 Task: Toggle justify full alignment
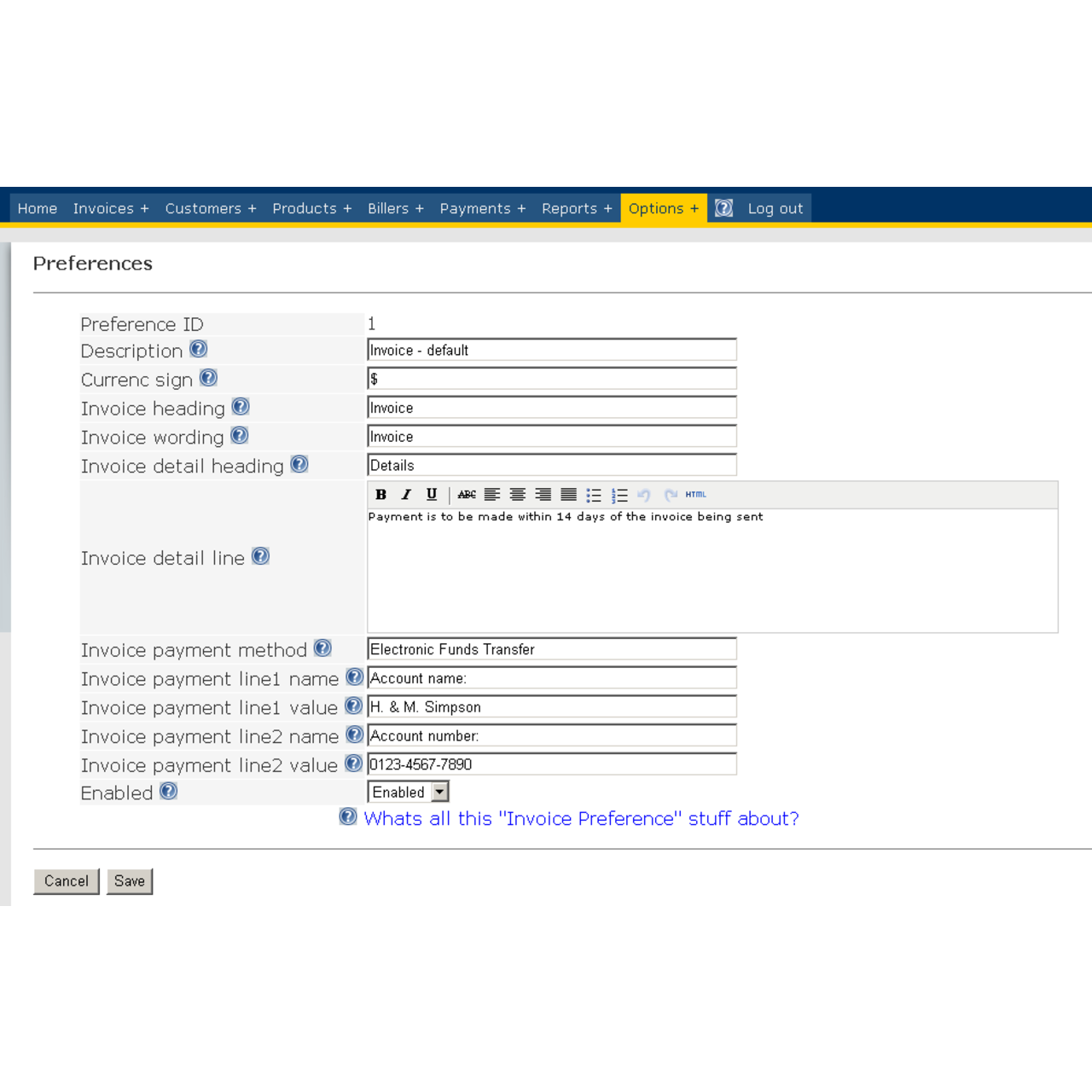(569, 495)
